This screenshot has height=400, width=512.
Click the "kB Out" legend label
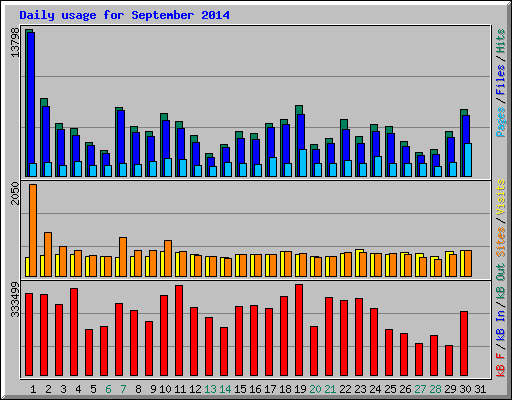tap(500, 280)
